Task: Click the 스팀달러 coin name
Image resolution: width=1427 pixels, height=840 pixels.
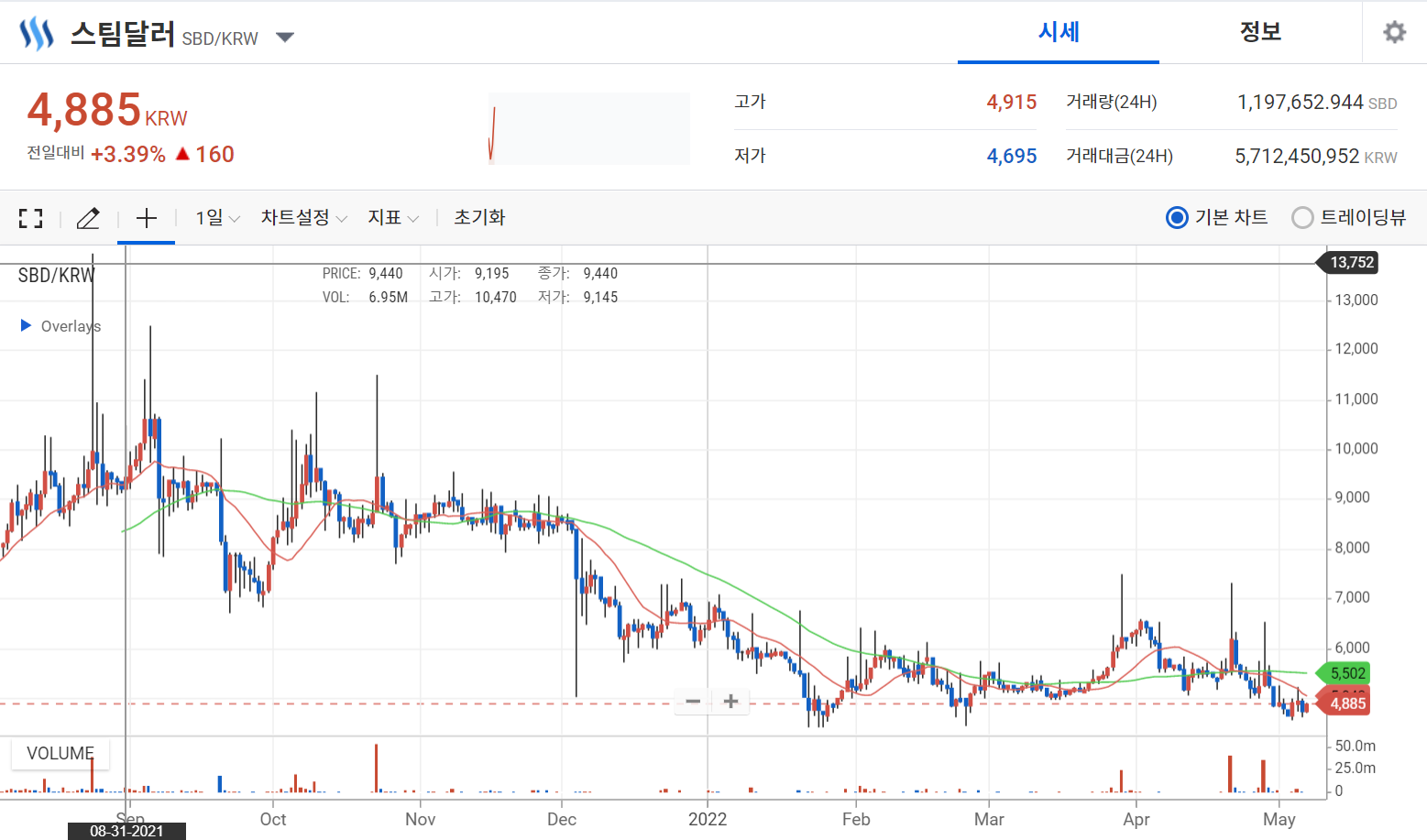Action: click(123, 34)
